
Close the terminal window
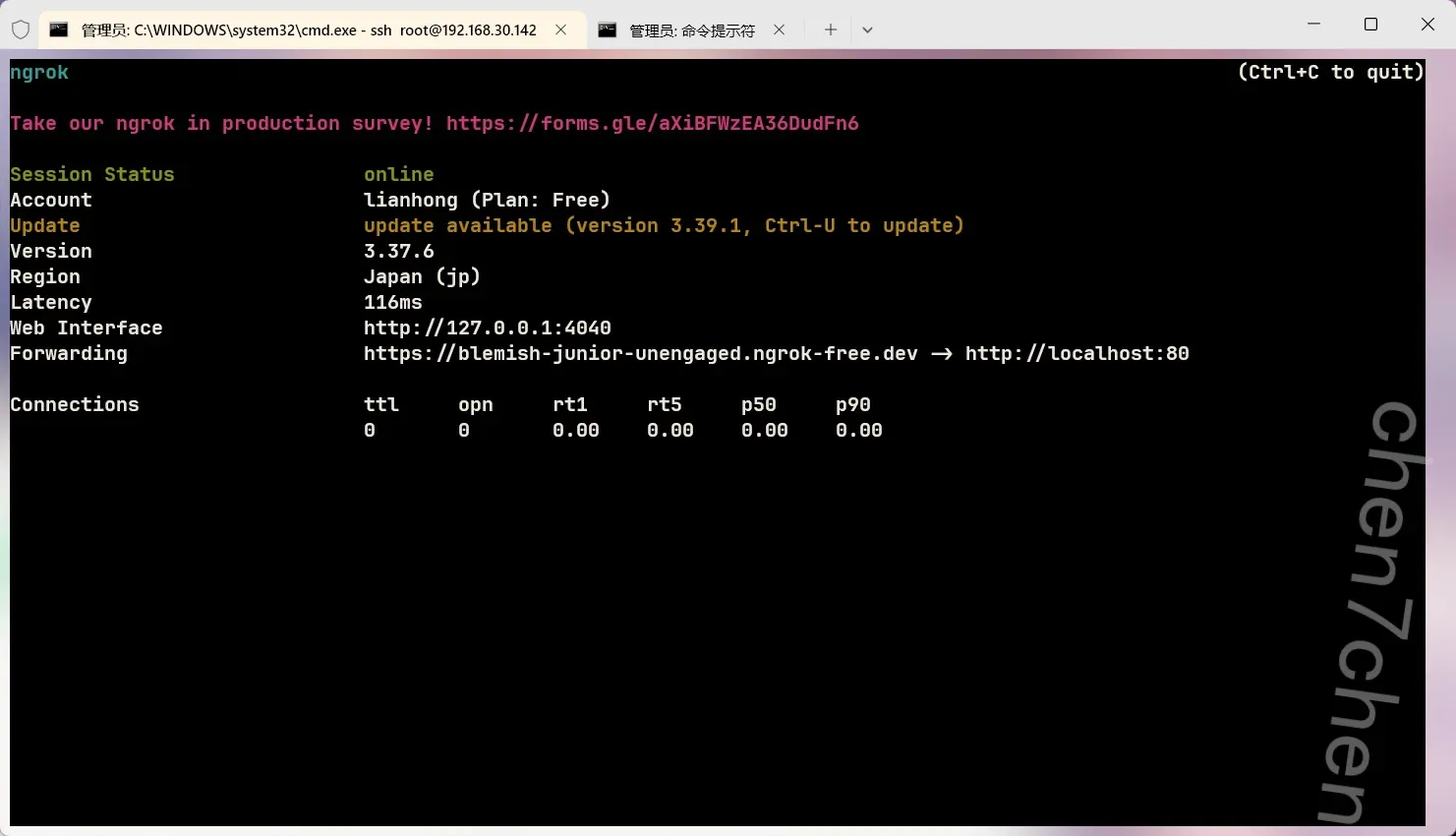(1427, 24)
